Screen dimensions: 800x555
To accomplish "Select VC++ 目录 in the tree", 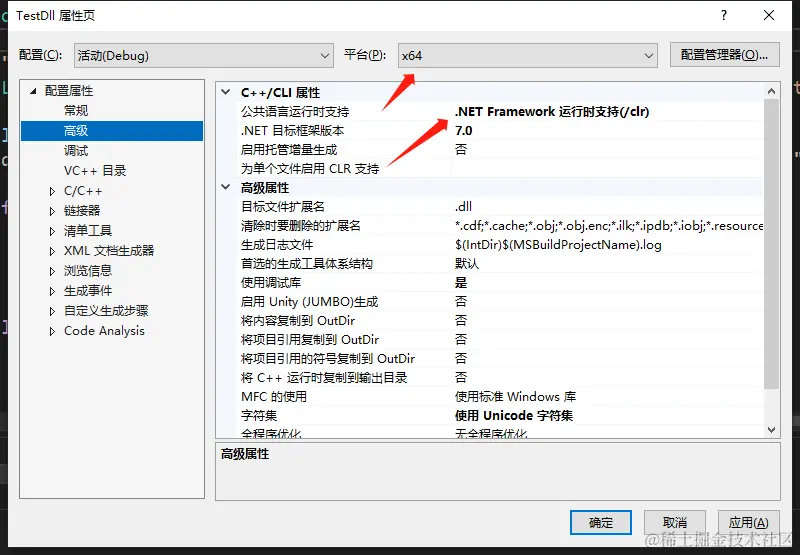I will point(95,170).
